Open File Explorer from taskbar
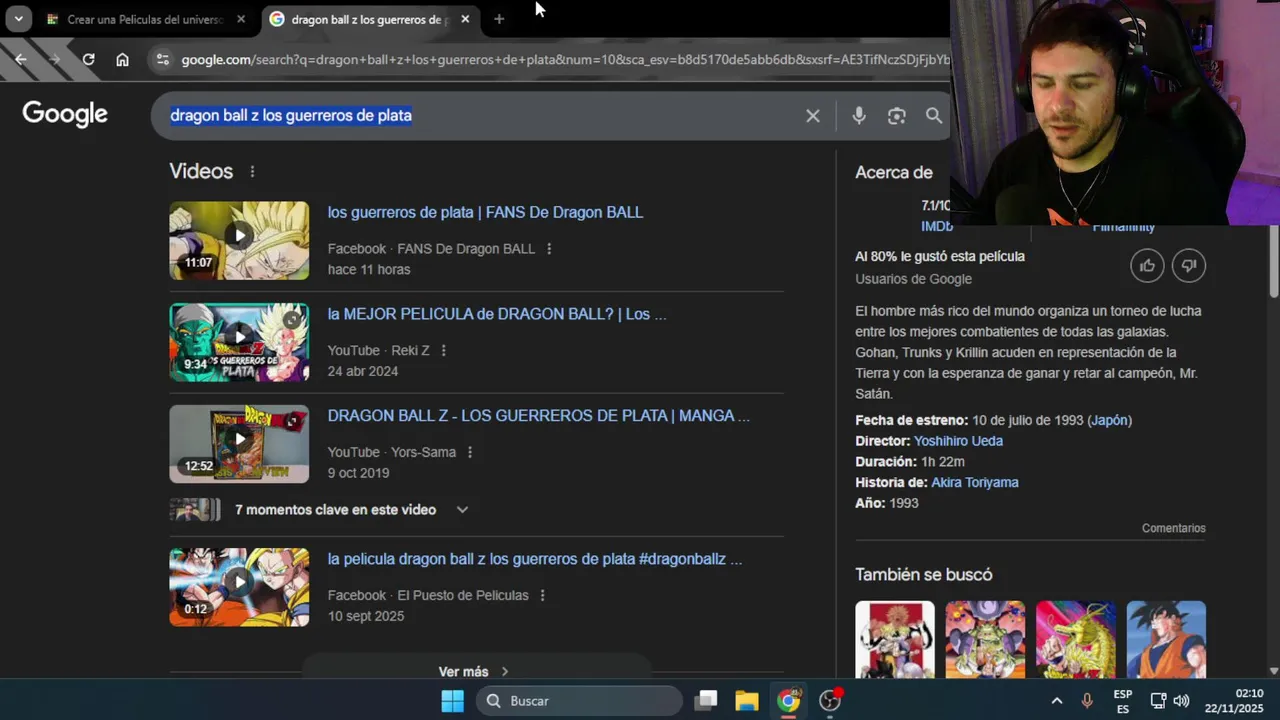The height and width of the screenshot is (720, 1280). 747,701
